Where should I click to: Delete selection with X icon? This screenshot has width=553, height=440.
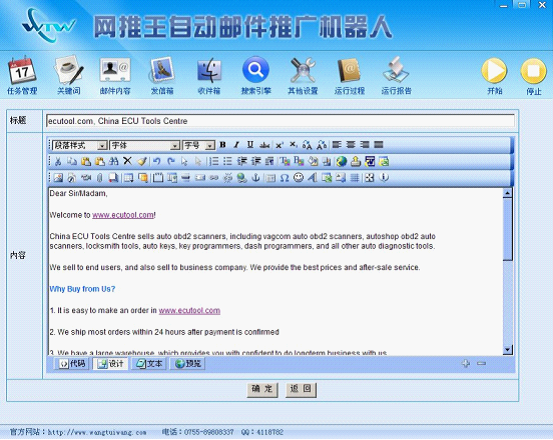point(127,161)
